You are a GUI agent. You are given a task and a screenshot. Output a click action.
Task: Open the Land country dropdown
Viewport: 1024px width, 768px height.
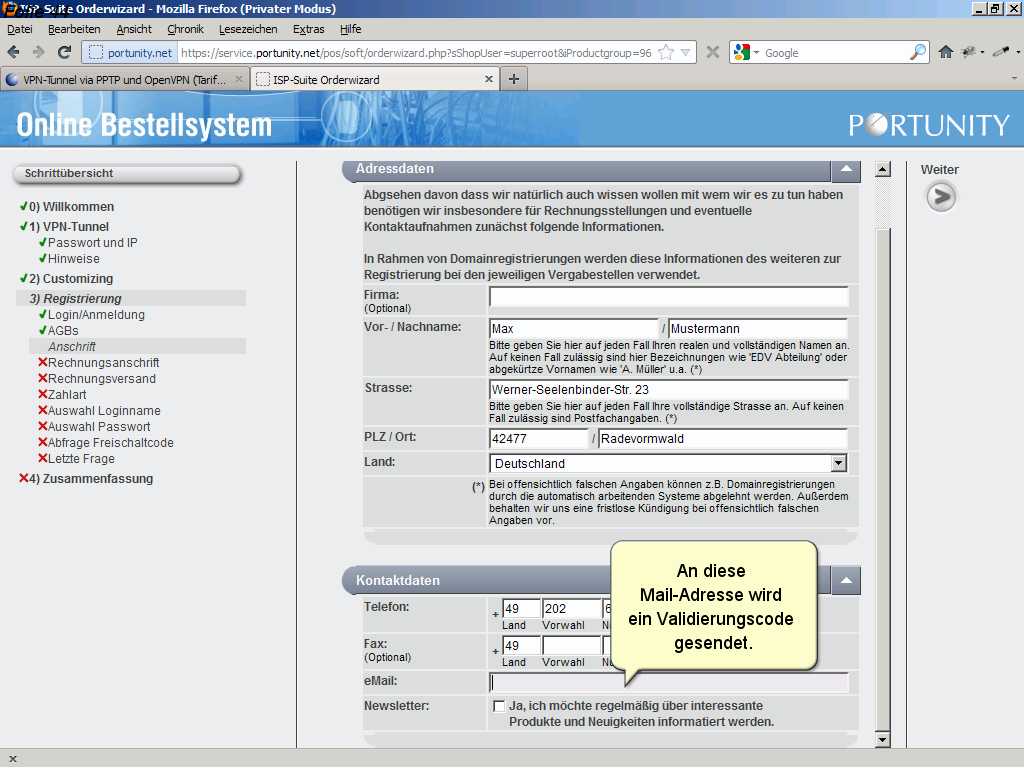click(x=838, y=463)
